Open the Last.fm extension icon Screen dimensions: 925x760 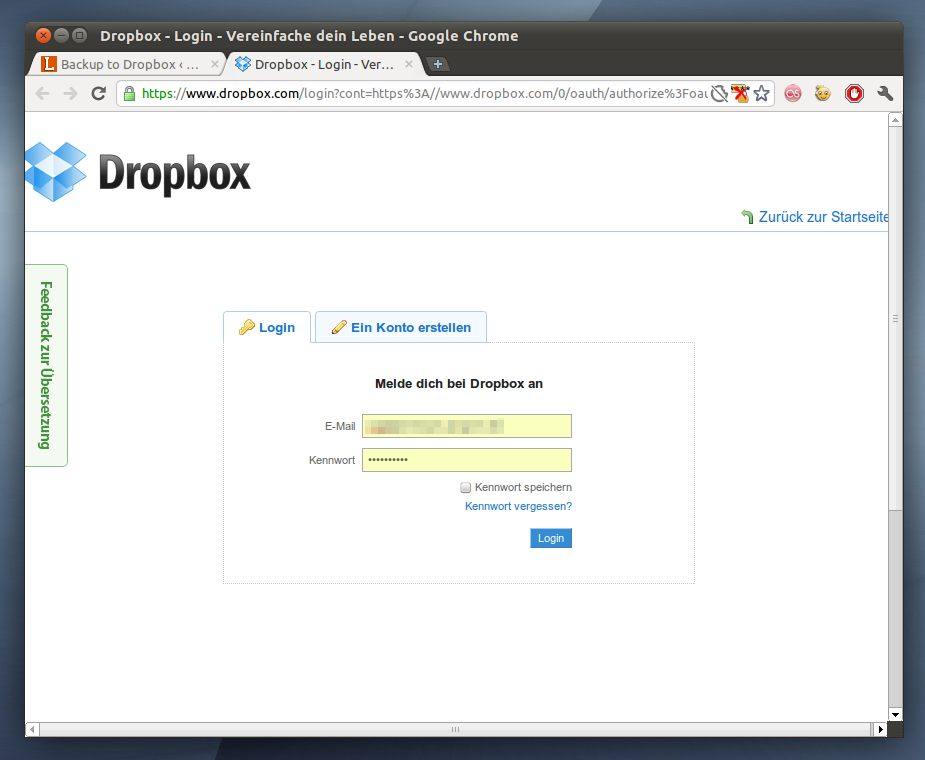pos(792,94)
